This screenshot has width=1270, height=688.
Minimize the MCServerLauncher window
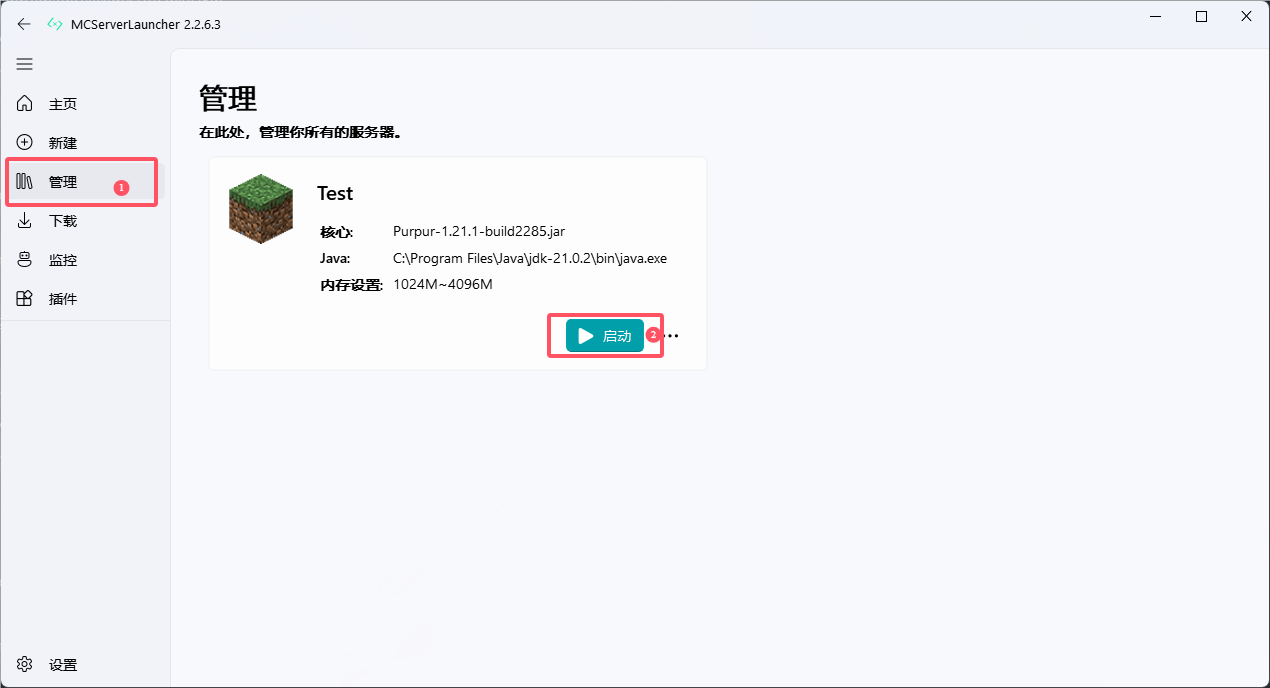(x=1156, y=17)
